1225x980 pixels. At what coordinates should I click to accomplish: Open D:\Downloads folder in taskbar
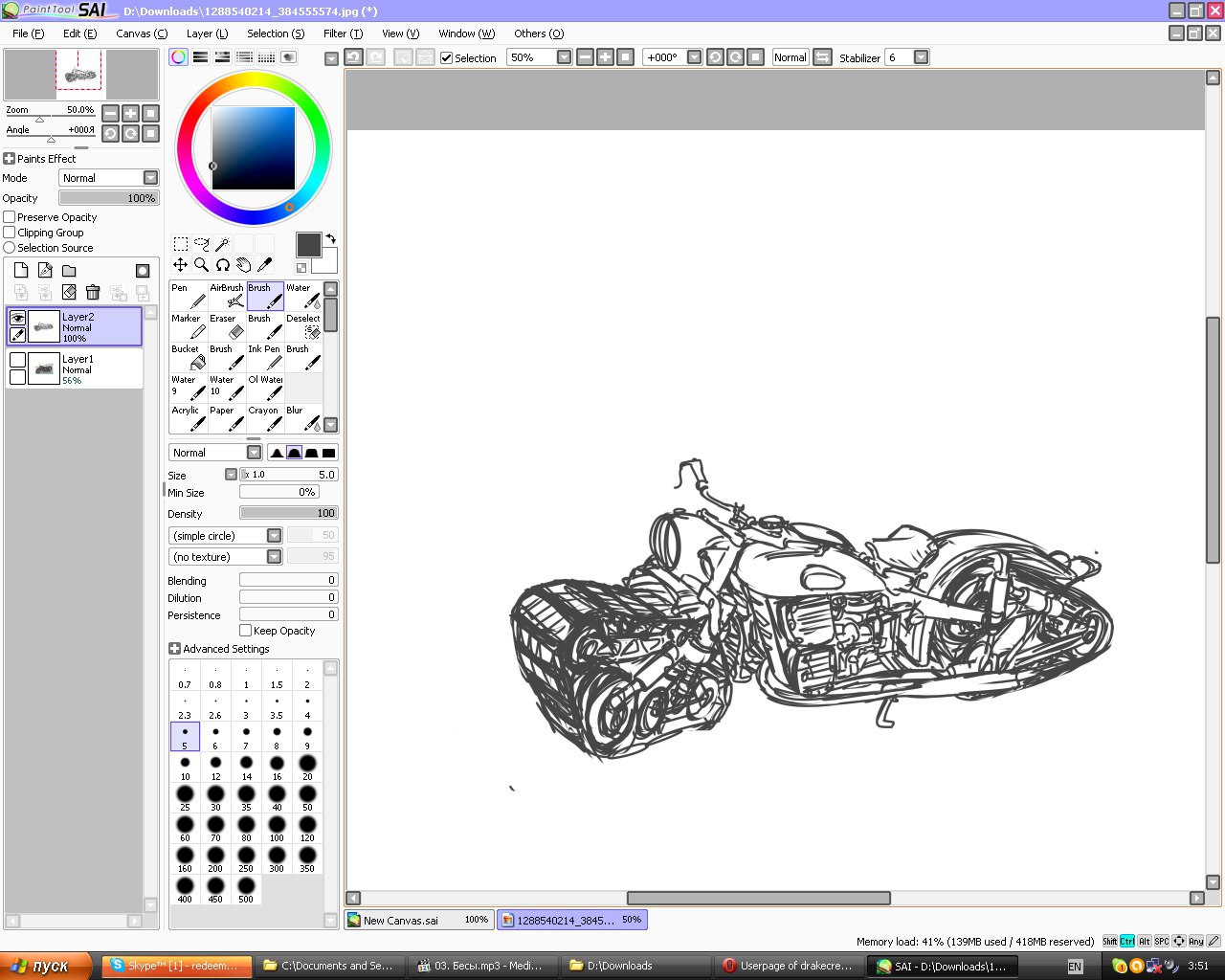coord(635,966)
